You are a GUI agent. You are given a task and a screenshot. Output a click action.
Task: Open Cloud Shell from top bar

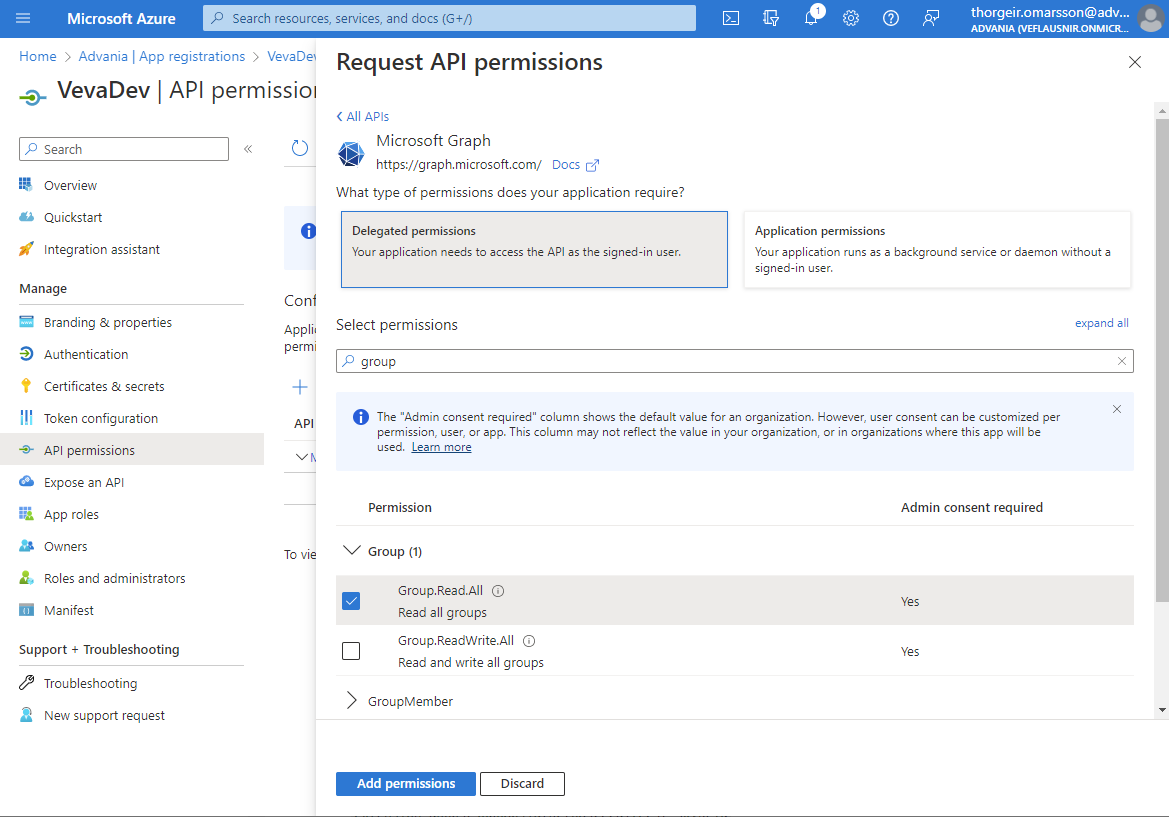click(731, 18)
